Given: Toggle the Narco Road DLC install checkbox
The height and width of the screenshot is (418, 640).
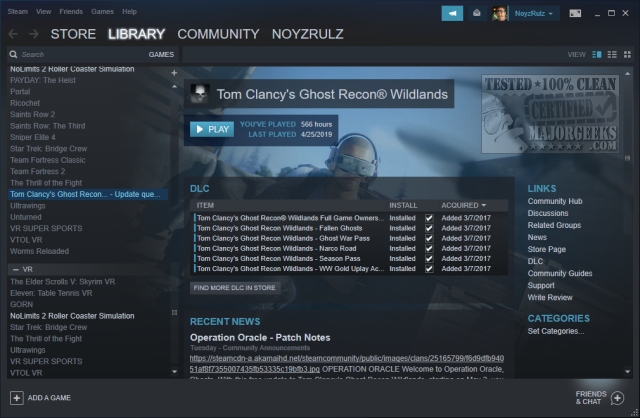Looking at the screenshot, I should pos(429,250).
